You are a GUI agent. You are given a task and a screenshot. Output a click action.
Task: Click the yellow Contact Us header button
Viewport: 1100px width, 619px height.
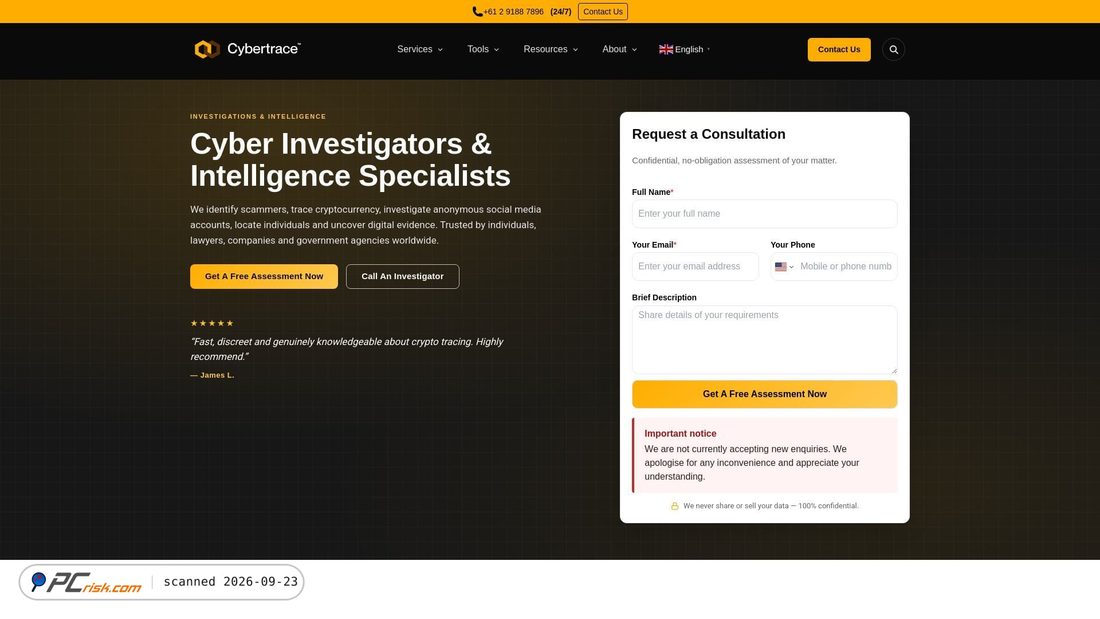point(838,49)
